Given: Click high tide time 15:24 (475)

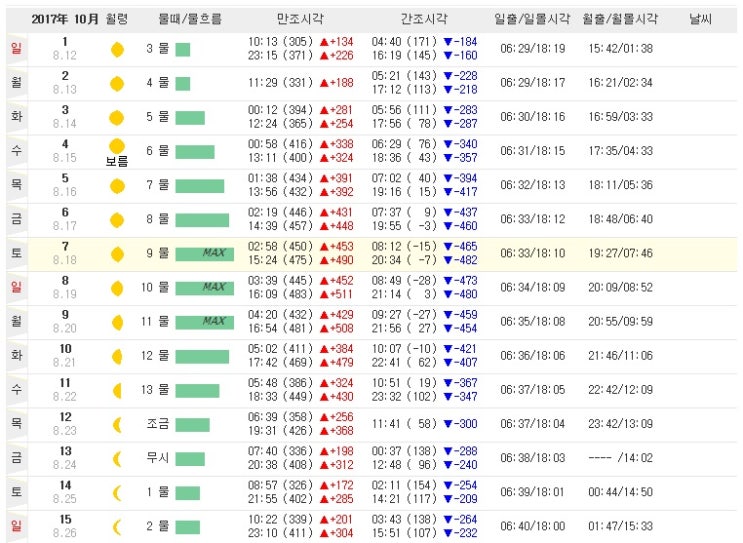Looking at the screenshot, I should pyautogui.click(x=281, y=260).
